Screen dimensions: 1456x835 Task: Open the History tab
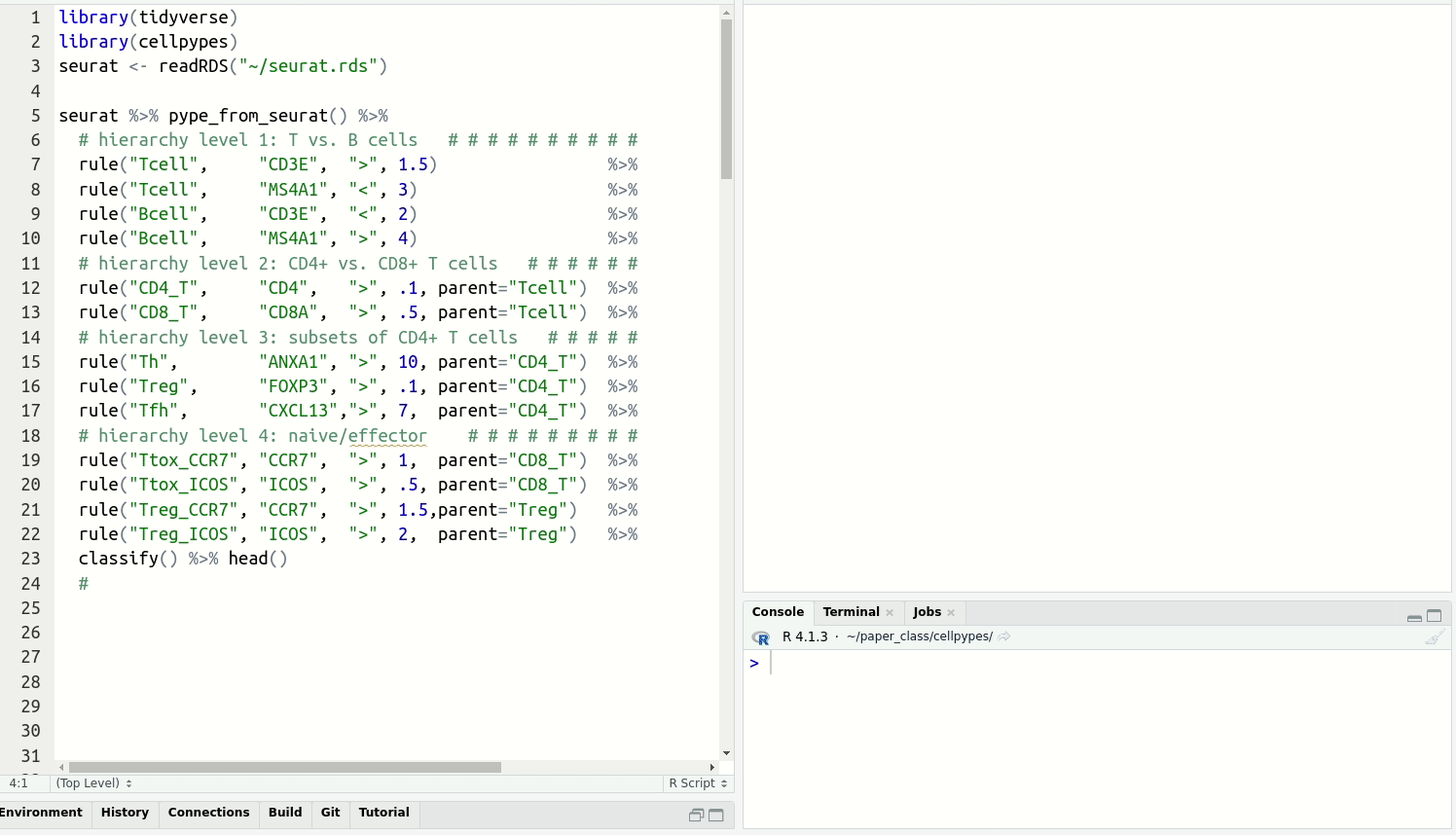(125, 813)
